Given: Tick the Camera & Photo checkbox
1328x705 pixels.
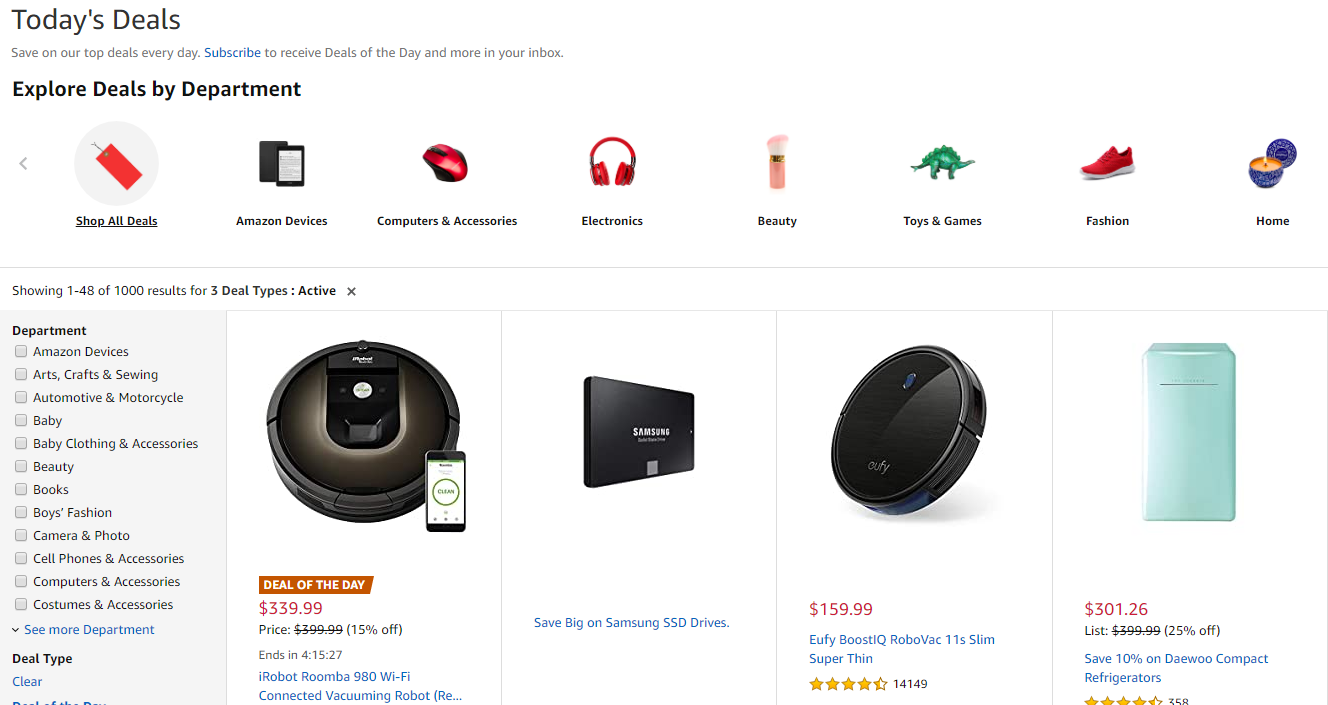Looking at the screenshot, I should pos(21,536).
